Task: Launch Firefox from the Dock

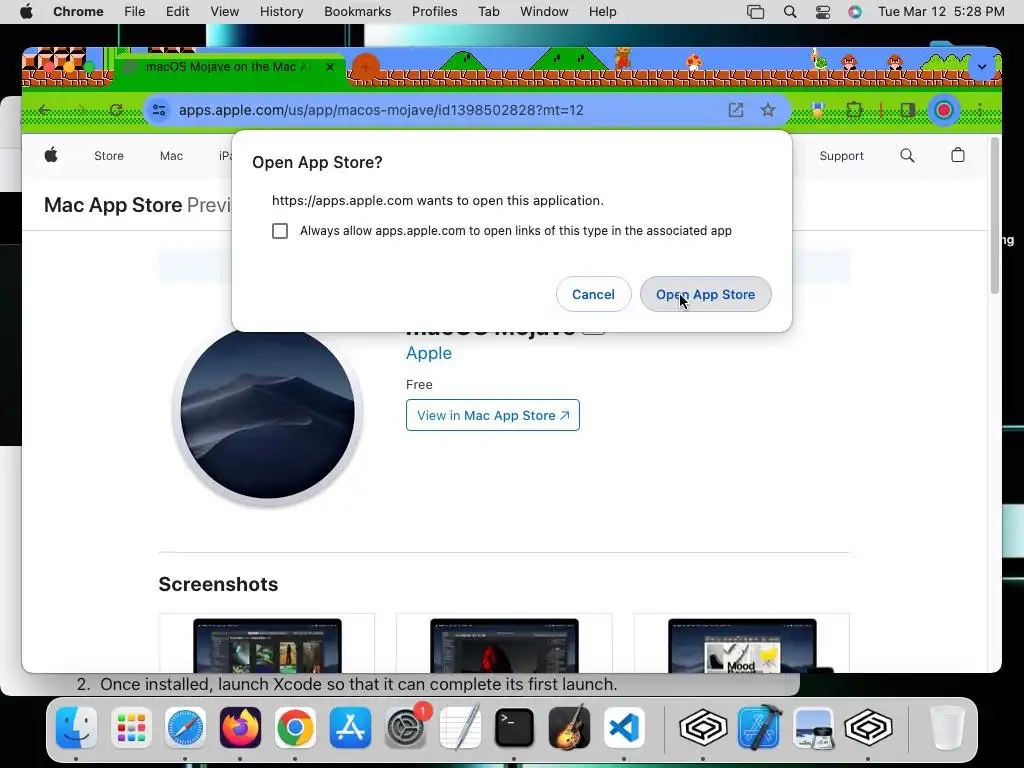Action: tap(240, 728)
